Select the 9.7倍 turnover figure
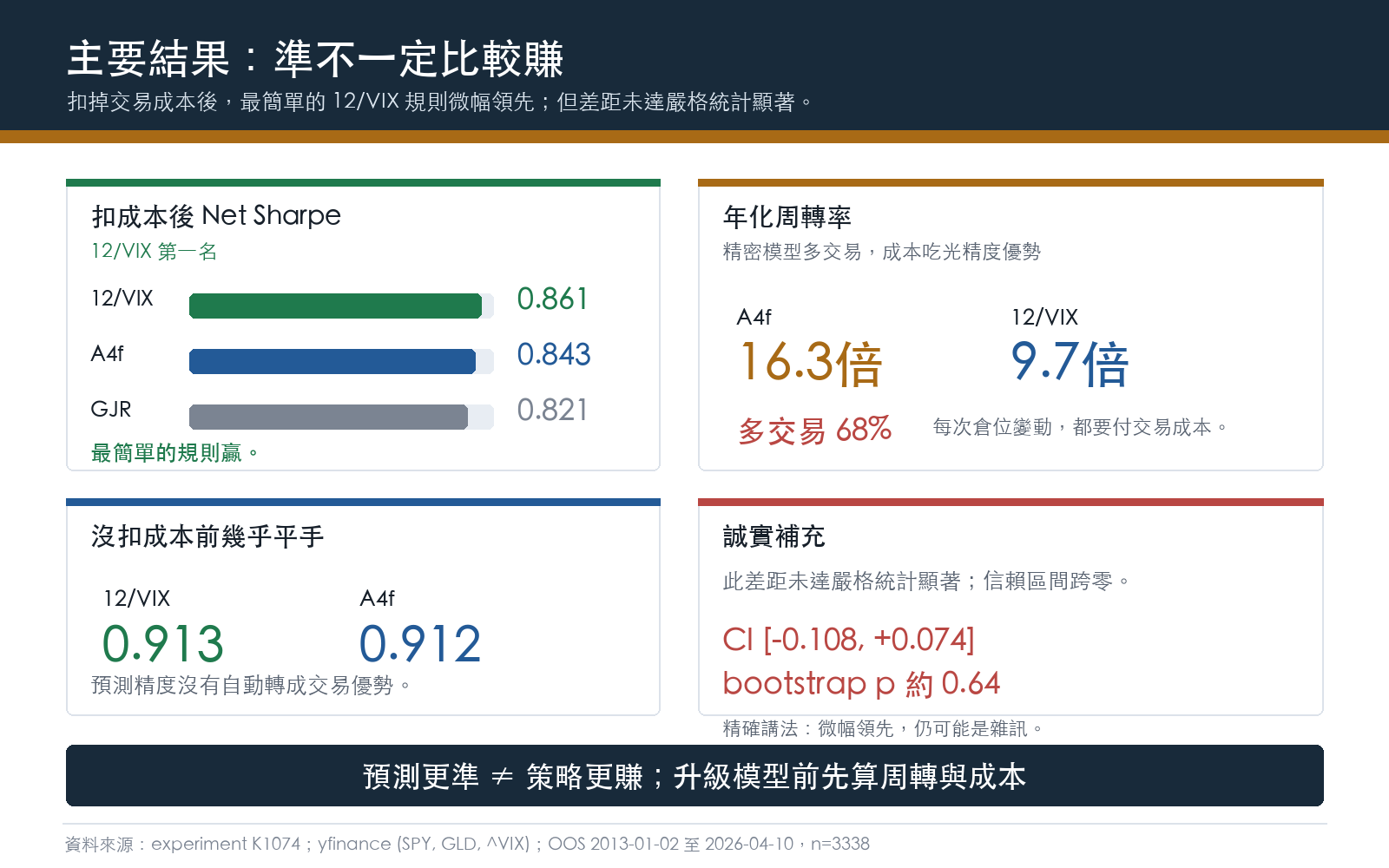Screen dimensions: 1389x868 (x=1070, y=363)
